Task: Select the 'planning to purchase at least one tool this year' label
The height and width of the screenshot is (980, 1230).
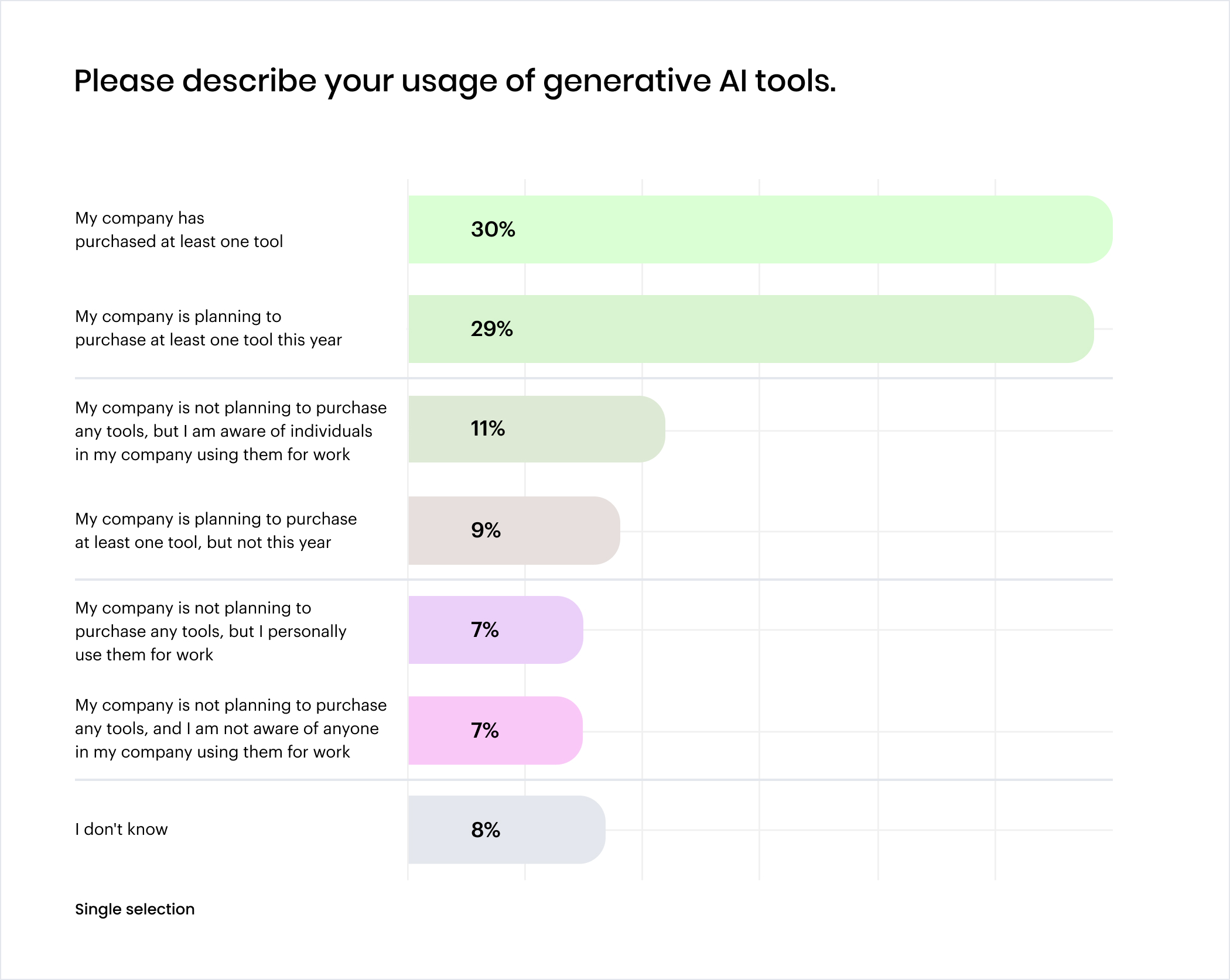Action: 208,328
